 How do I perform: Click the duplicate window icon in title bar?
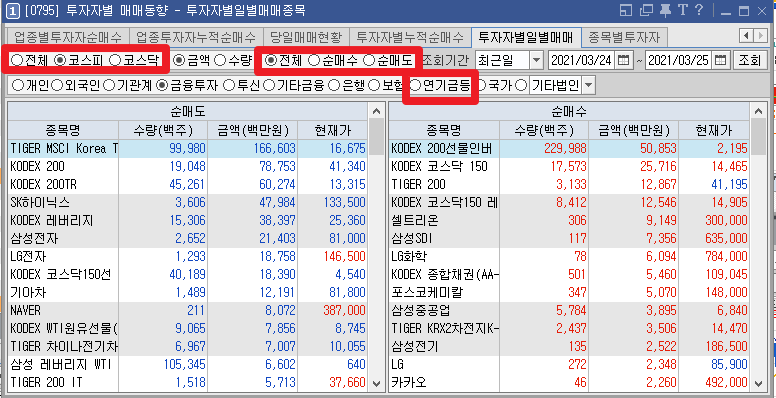[x=646, y=10]
